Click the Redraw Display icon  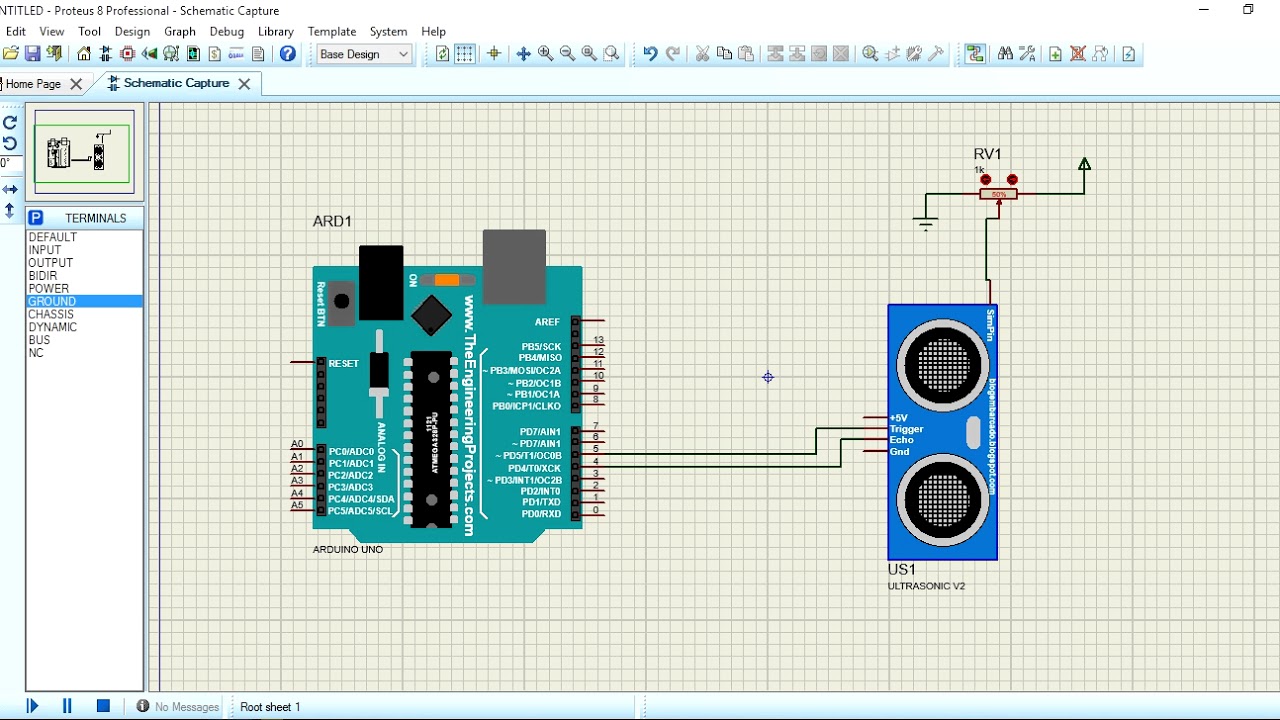443,54
